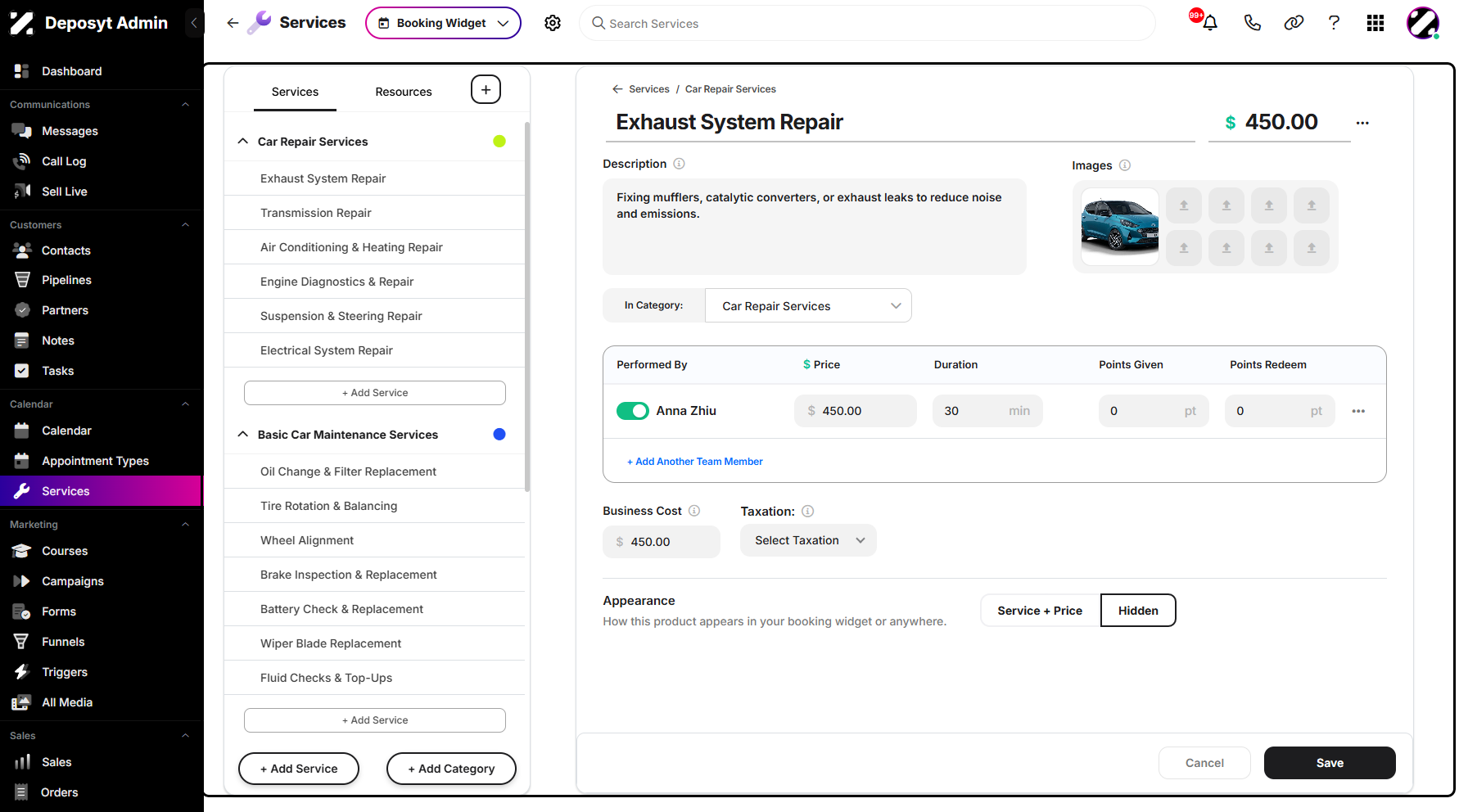1459x812 pixels.
Task: Collapse the Communications sidebar section
Action: click(185, 105)
